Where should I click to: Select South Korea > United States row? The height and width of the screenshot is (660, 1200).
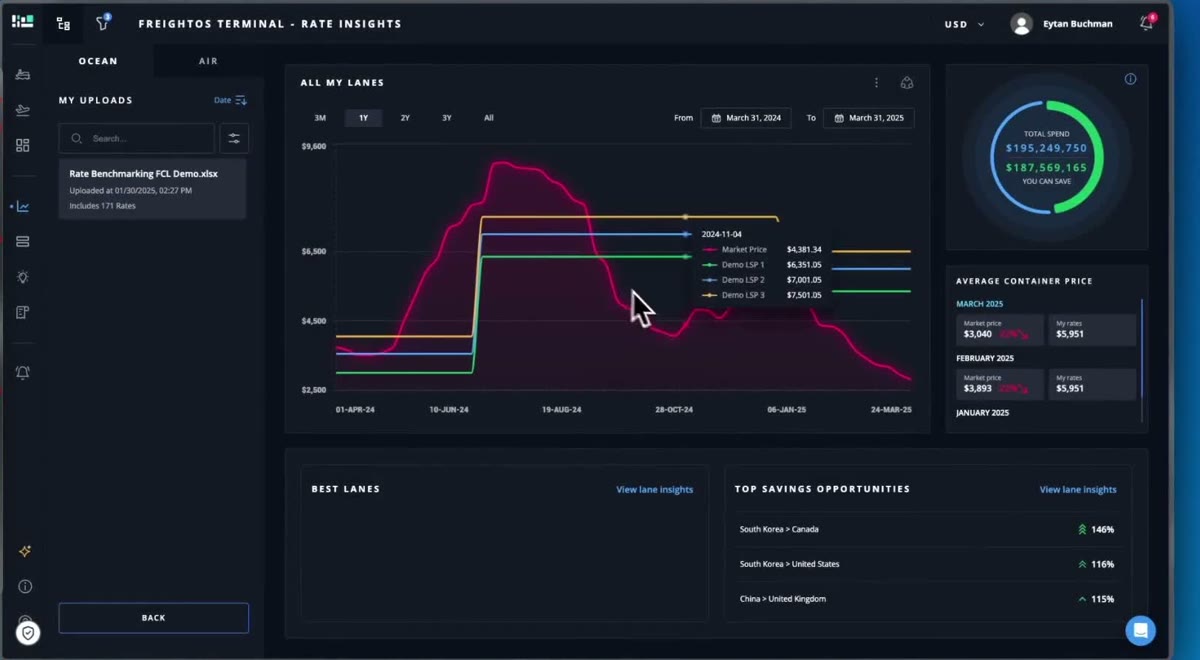pyautogui.click(x=927, y=564)
